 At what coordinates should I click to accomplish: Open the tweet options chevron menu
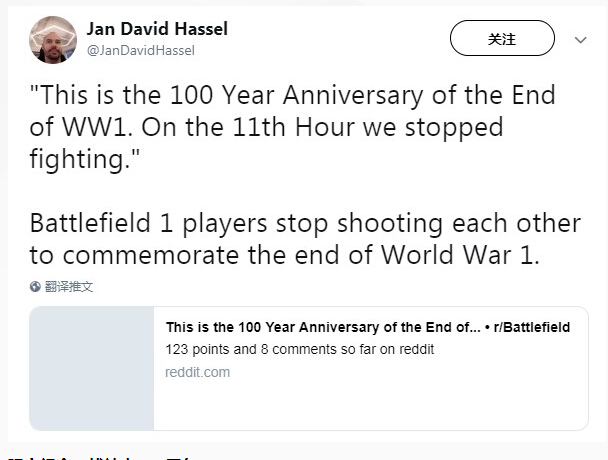580,40
